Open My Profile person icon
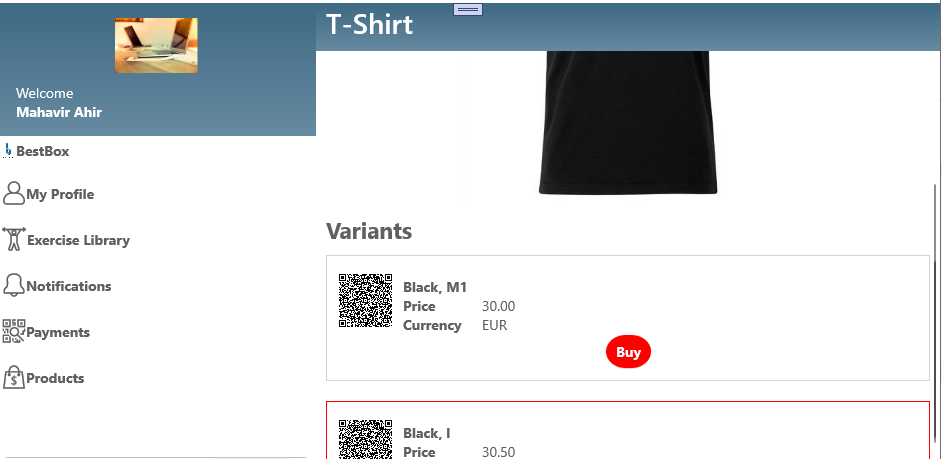Screen dimensions: 942x459 click(14, 193)
